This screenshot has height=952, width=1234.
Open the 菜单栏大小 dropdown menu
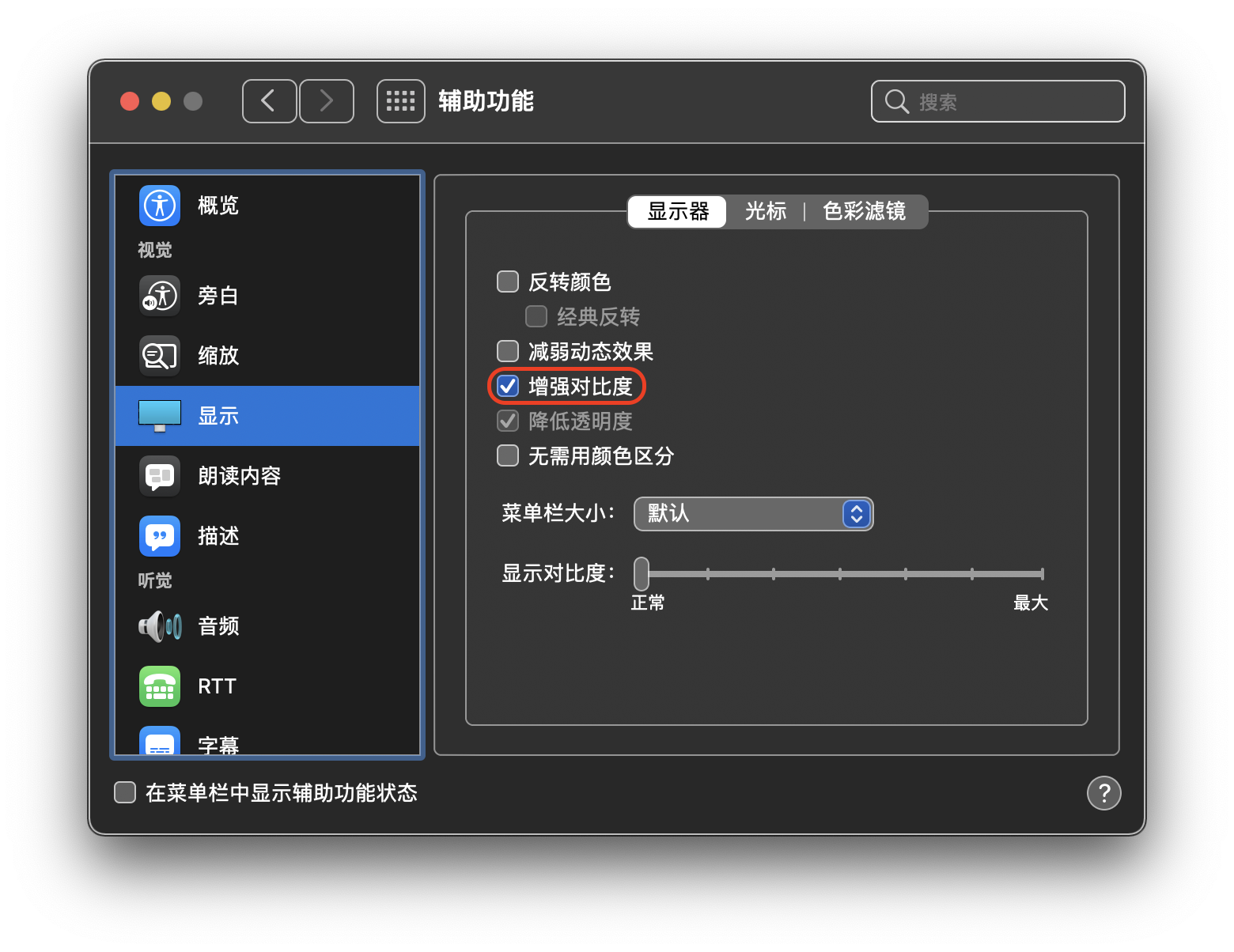753,514
